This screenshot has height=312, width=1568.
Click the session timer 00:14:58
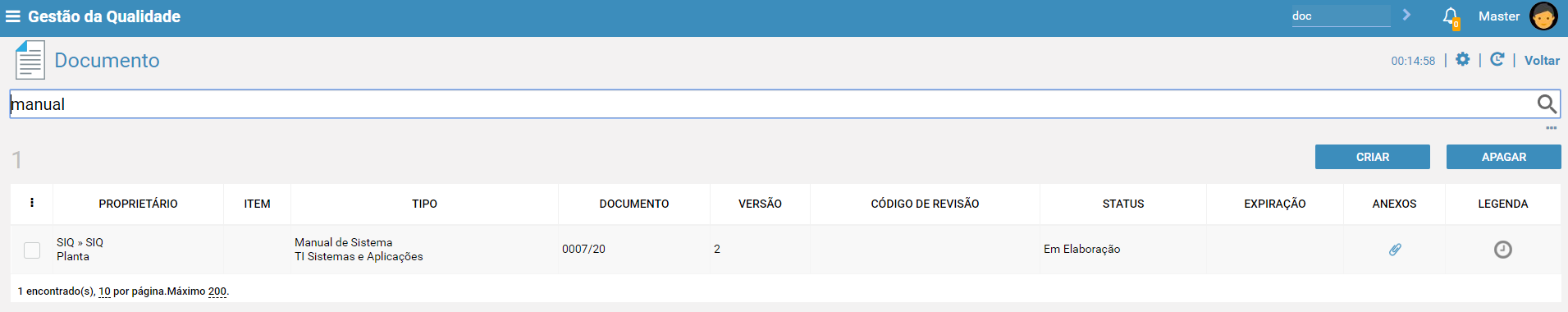pos(1413,61)
